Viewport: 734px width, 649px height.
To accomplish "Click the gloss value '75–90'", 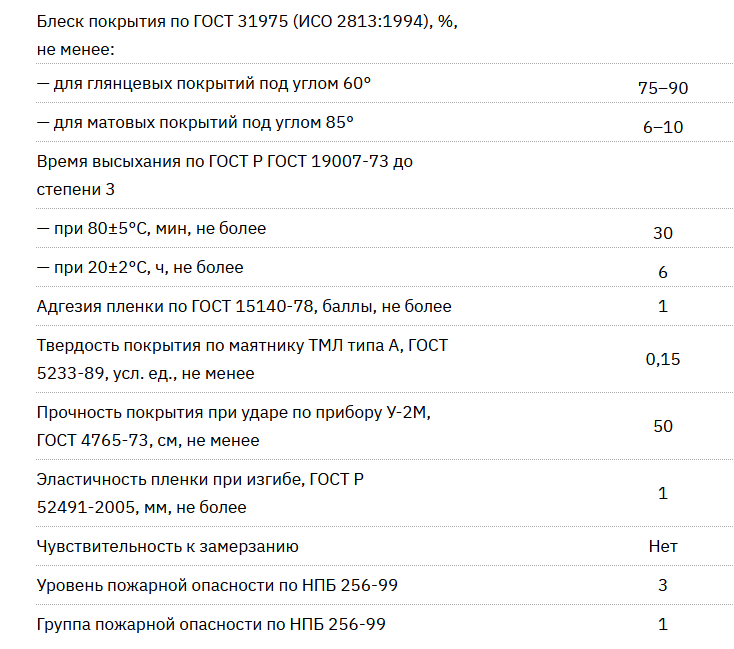I will (x=663, y=88).
